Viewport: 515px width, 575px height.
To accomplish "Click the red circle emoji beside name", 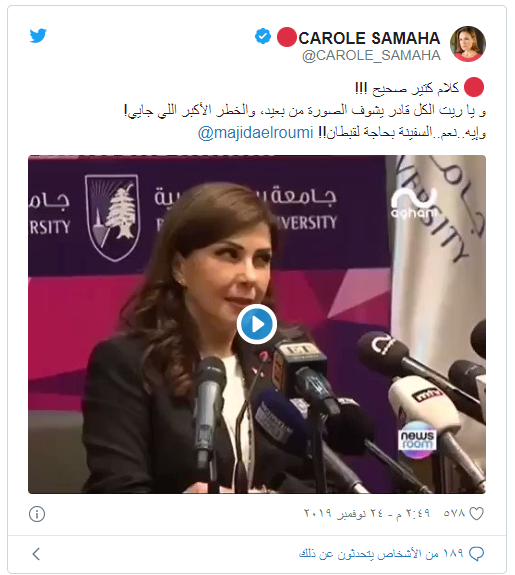I will [286, 37].
